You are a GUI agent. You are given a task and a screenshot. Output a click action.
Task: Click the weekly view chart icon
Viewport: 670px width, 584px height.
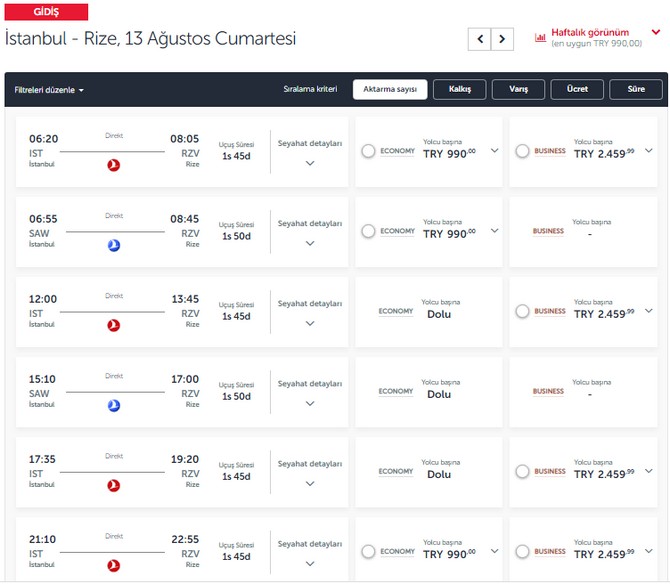tap(541, 38)
